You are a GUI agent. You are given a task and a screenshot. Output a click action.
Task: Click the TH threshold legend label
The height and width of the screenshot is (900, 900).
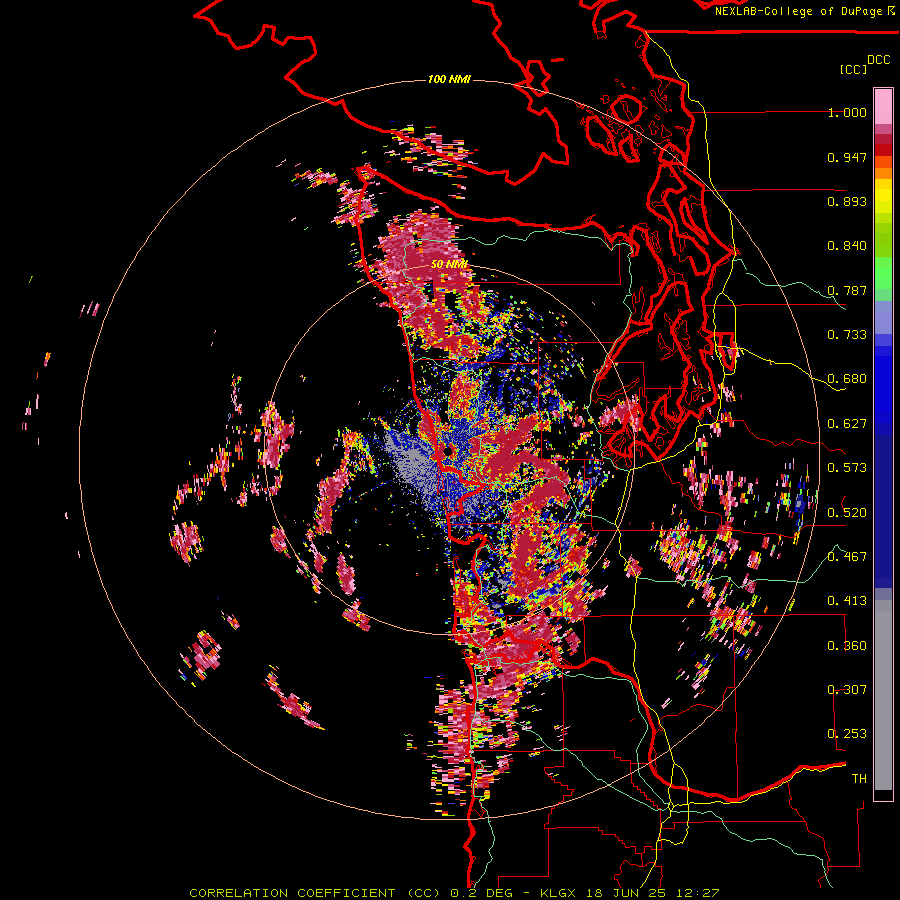click(x=859, y=779)
